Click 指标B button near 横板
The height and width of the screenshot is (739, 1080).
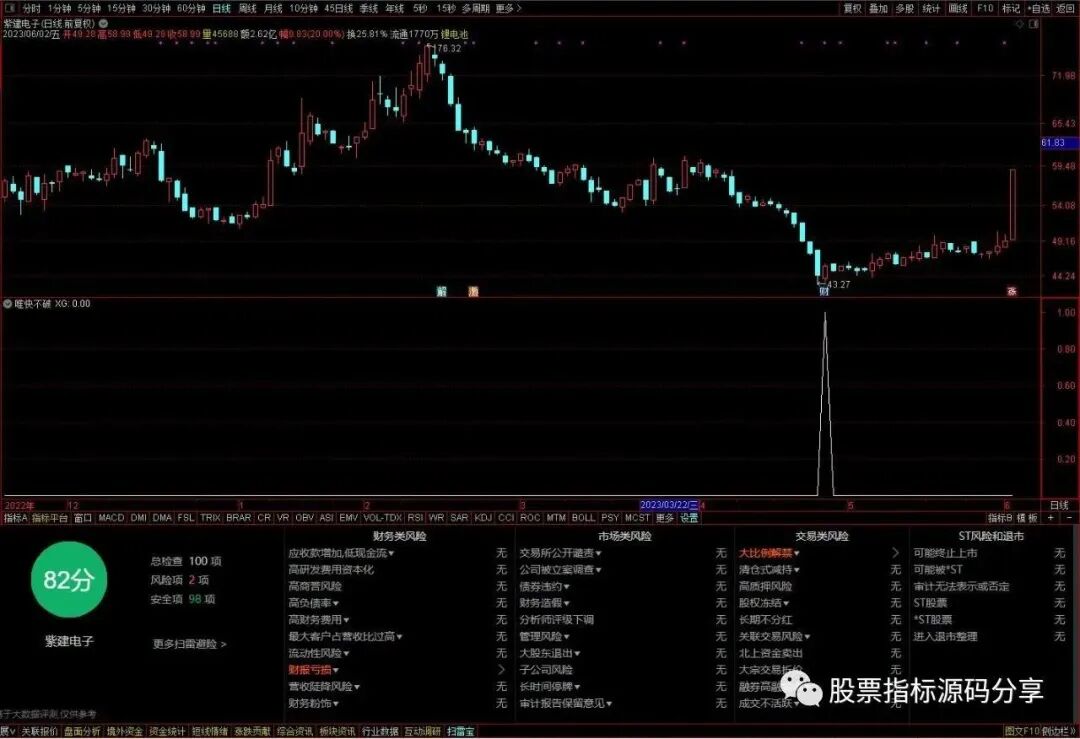click(x=1000, y=518)
